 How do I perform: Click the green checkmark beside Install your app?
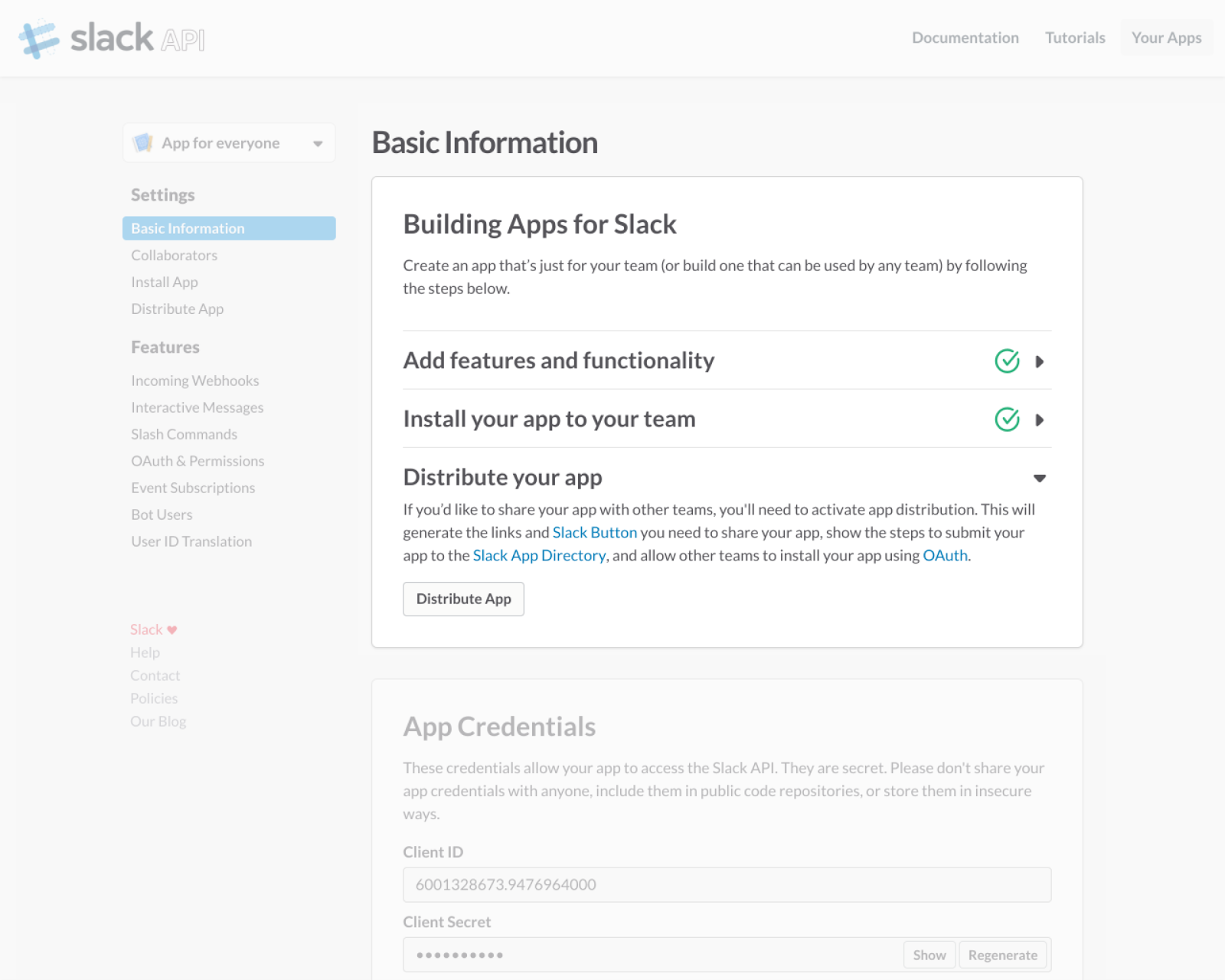click(x=1007, y=420)
